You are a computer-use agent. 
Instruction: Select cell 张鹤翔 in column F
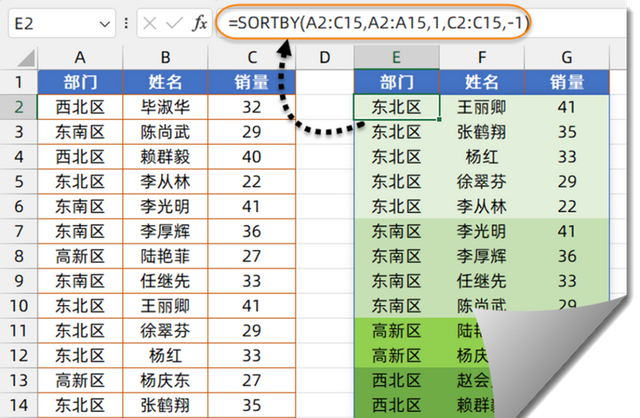[482, 132]
